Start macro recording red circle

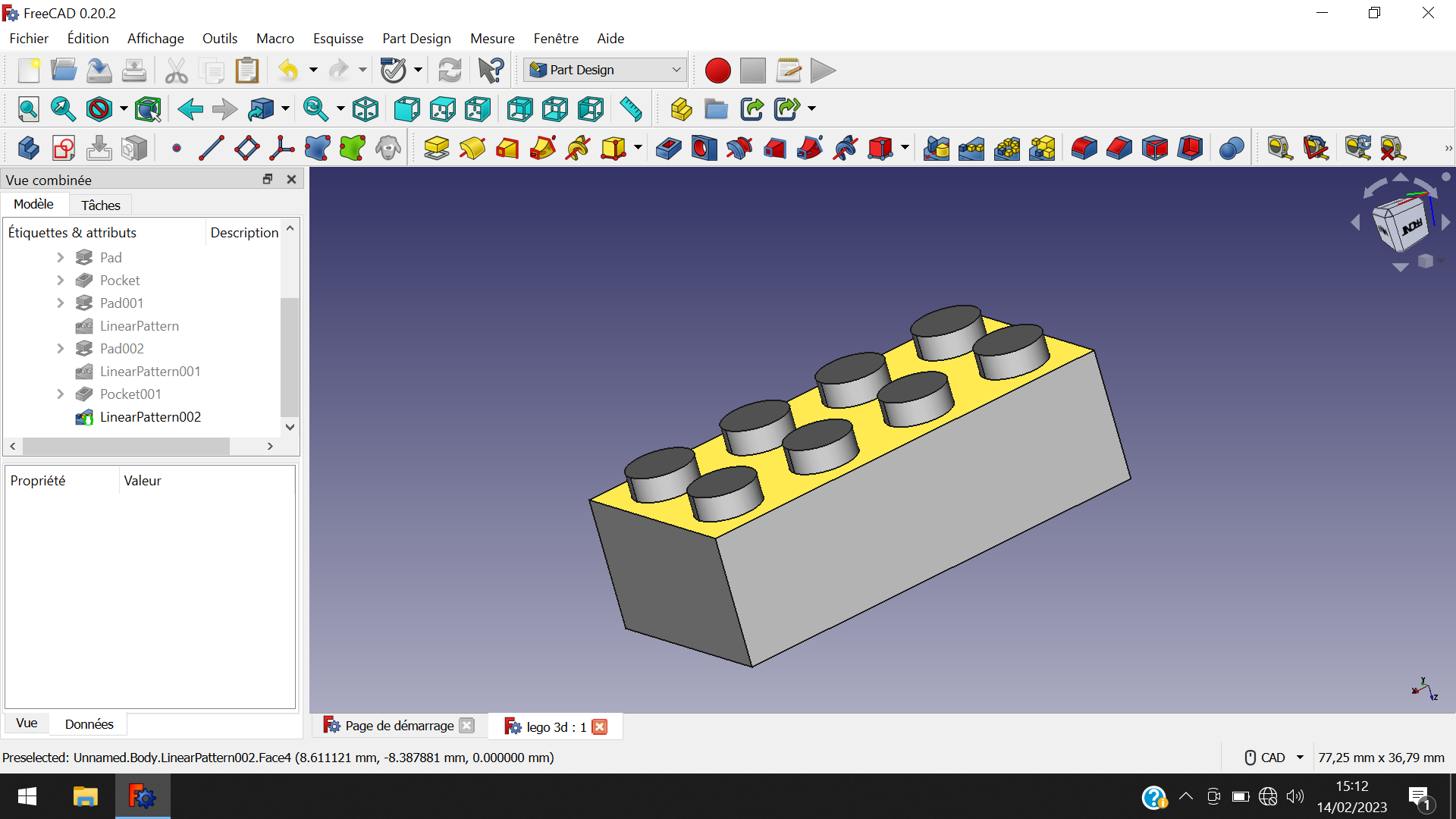click(717, 71)
